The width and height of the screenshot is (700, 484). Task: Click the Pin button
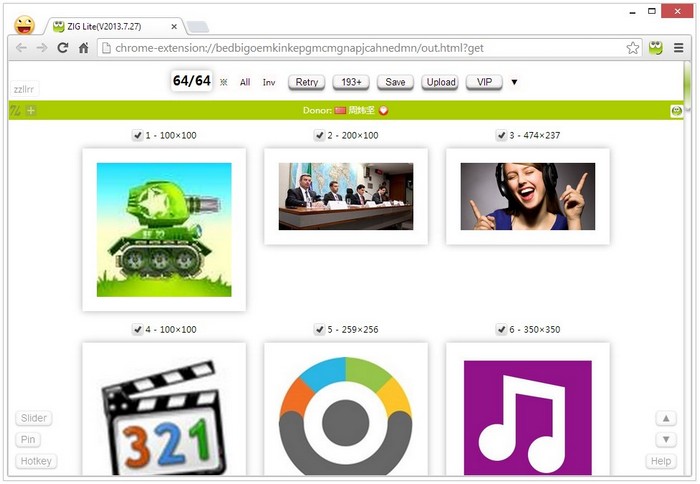tap(28, 440)
